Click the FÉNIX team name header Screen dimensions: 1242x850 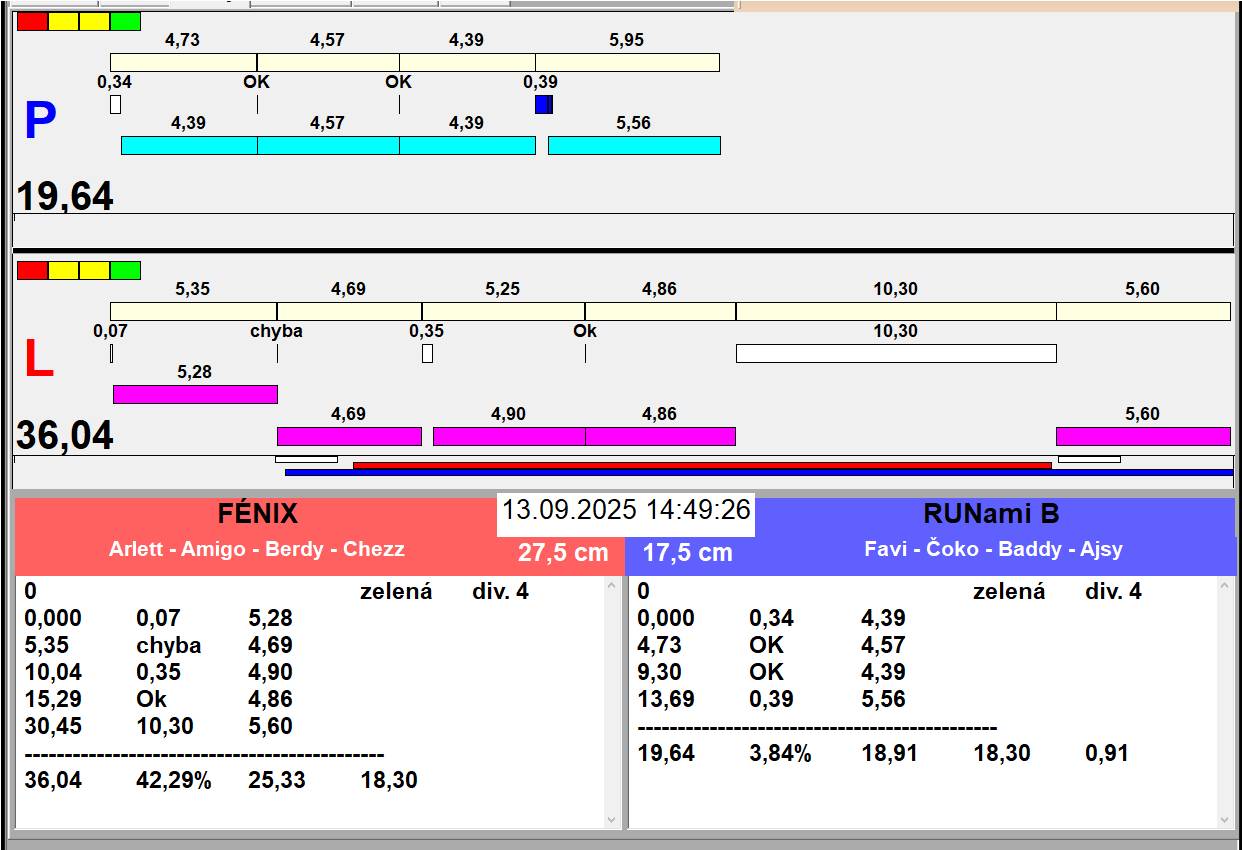pos(258,514)
